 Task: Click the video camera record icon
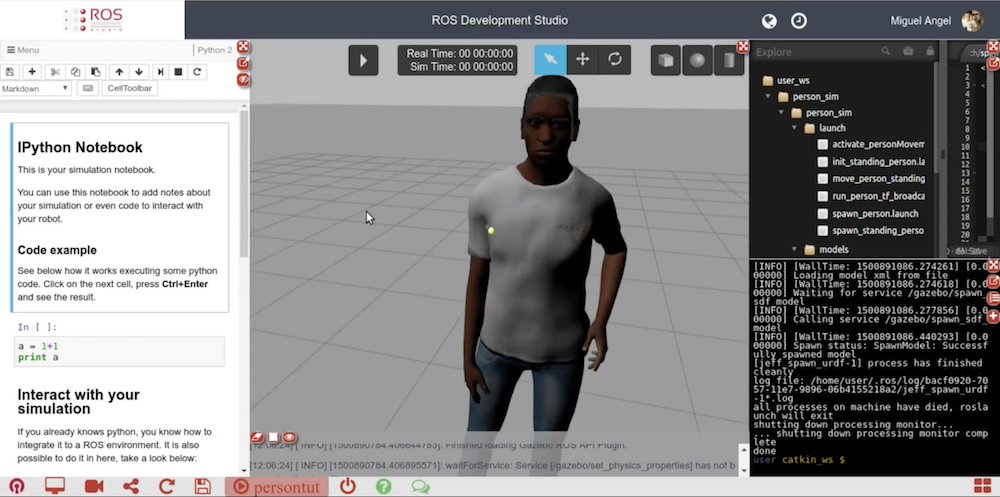pyautogui.click(x=94, y=486)
